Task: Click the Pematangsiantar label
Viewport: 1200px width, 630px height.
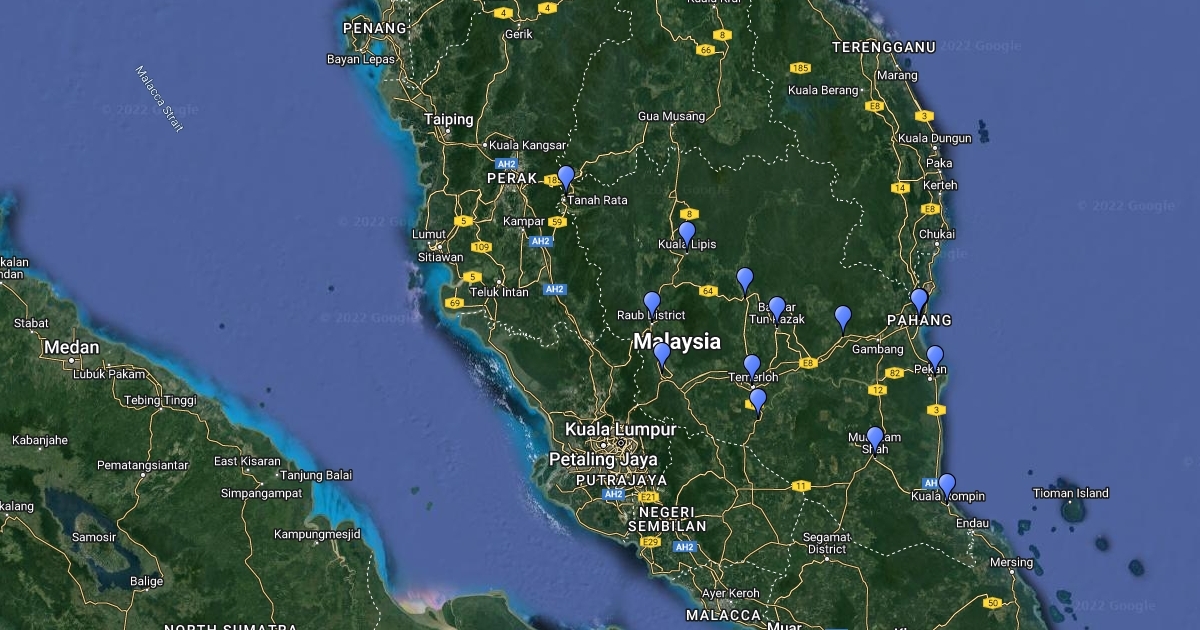Action: 143,465
